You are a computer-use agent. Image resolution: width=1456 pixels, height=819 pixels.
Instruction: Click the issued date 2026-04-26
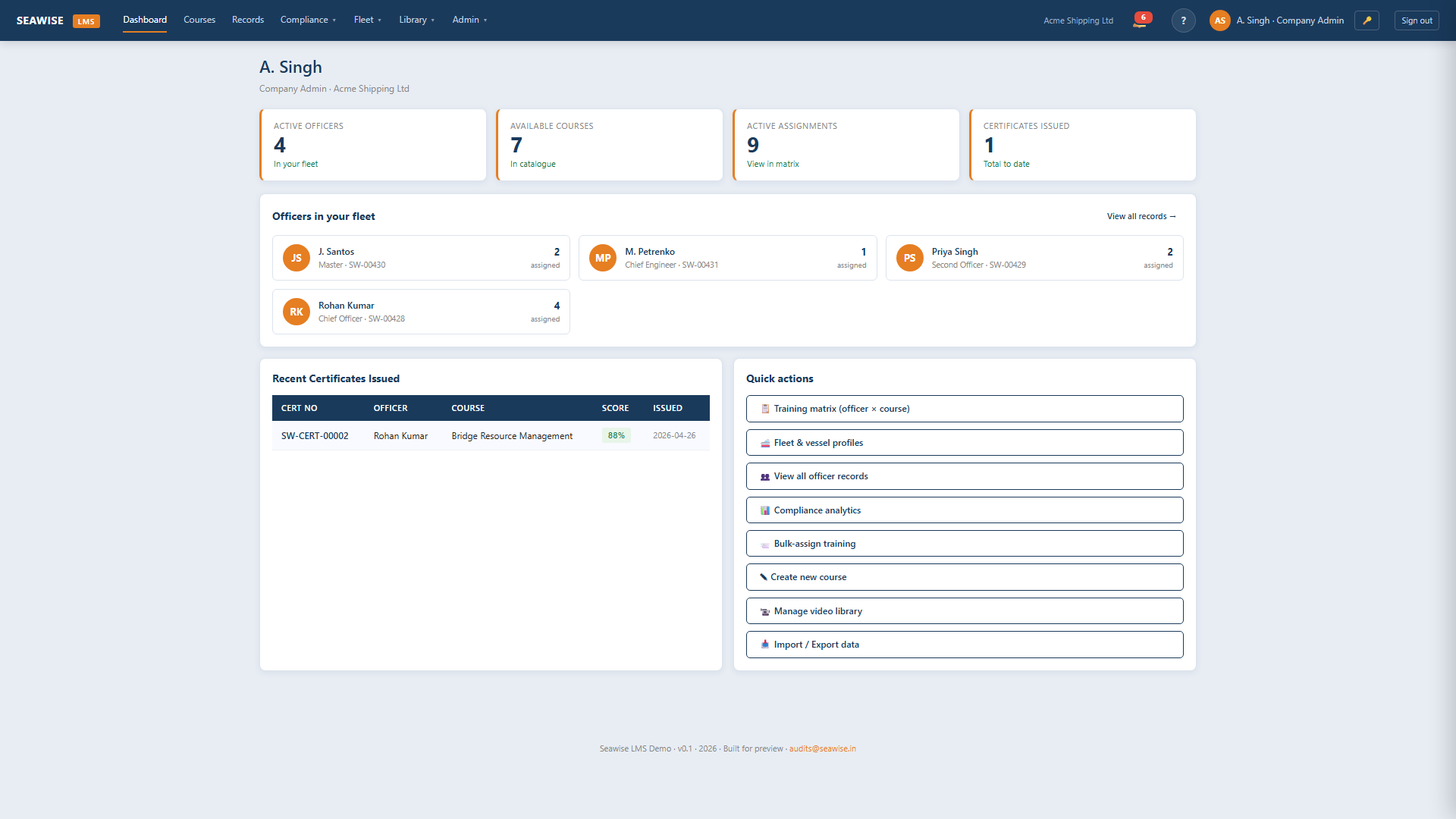pos(674,435)
